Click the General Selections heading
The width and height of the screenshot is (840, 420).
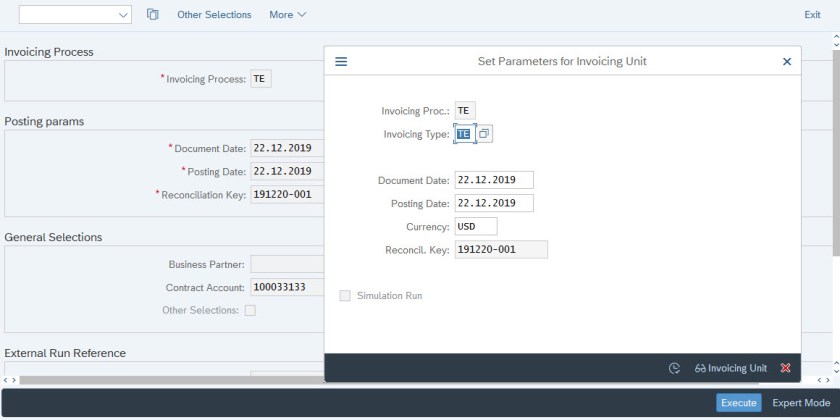coord(53,237)
